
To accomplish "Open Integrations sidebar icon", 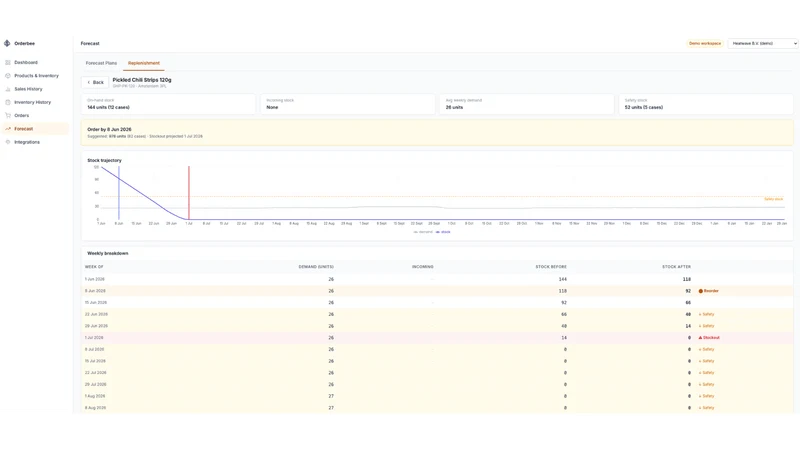I will [x=8, y=142].
